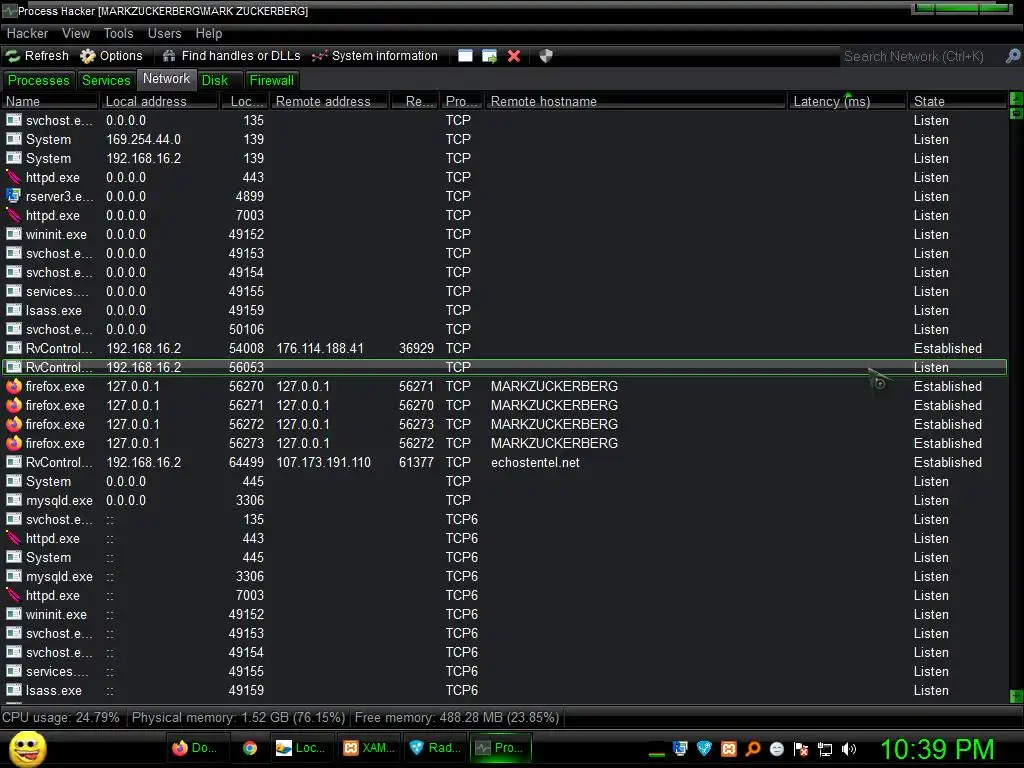The height and width of the screenshot is (768, 1024).
Task: Sort by Remote hostname column header
Action: tap(635, 101)
